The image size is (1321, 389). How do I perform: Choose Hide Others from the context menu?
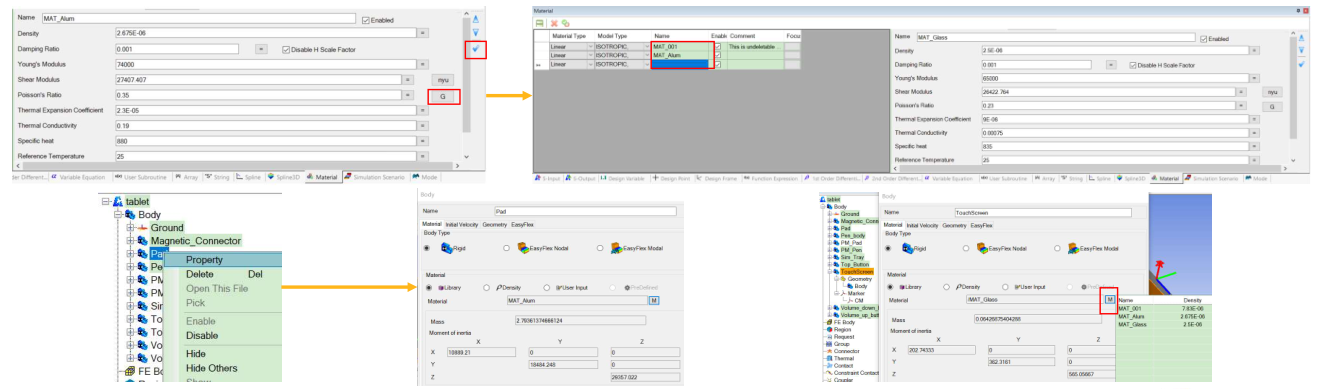tap(211, 368)
